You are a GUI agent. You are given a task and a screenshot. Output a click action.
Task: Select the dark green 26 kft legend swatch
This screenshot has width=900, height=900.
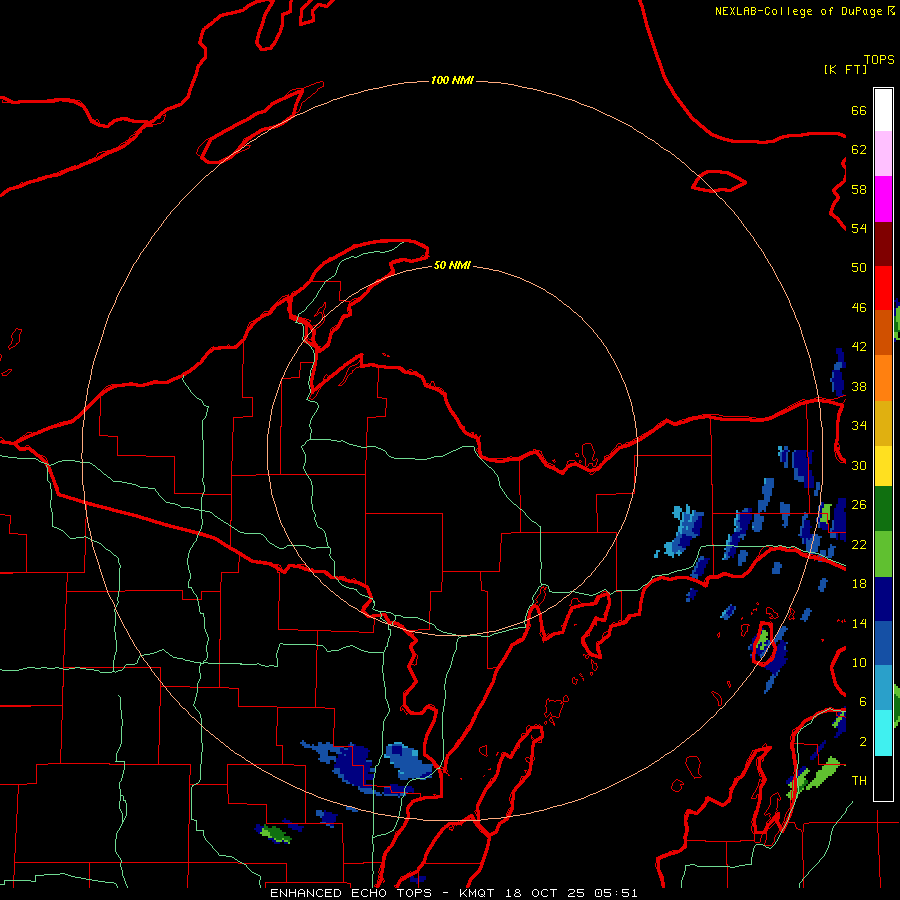[x=883, y=509]
